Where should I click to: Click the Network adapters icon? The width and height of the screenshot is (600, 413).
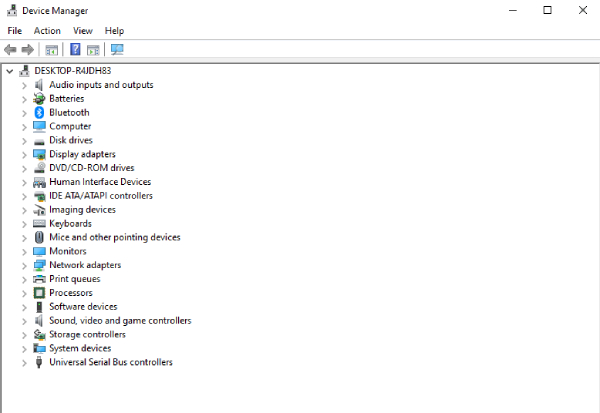(39, 265)
